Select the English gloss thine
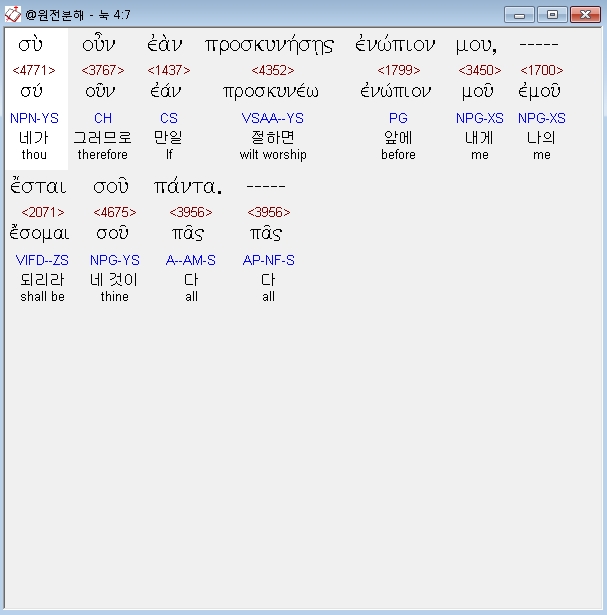This screenshot has height=615, width=607. [x=114, y=297]
